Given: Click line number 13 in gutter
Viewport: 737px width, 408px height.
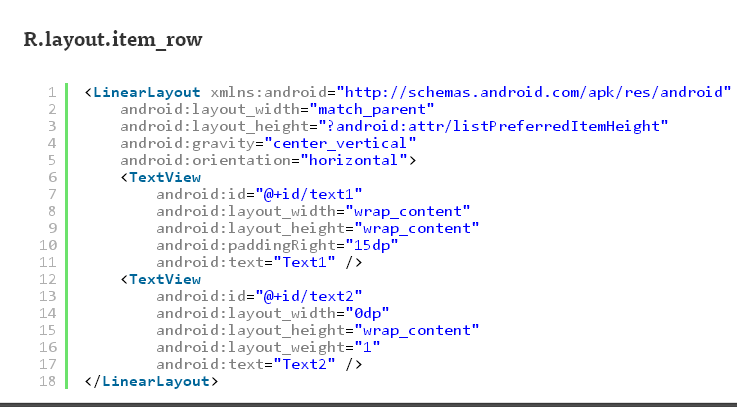Looking at the screenshot, I should (x=47, y=296).
